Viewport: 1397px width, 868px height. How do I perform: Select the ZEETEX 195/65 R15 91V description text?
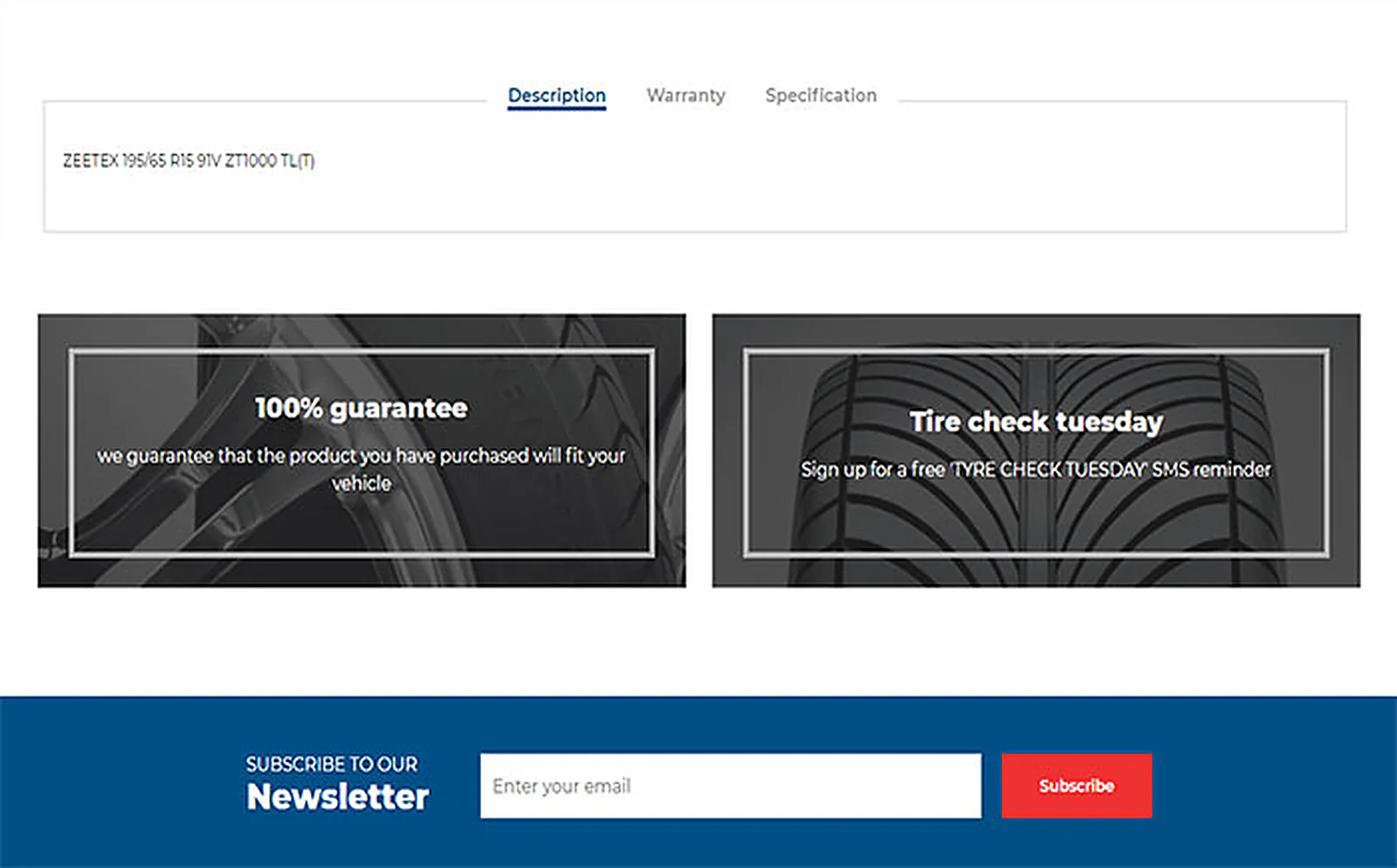(189, 161)
